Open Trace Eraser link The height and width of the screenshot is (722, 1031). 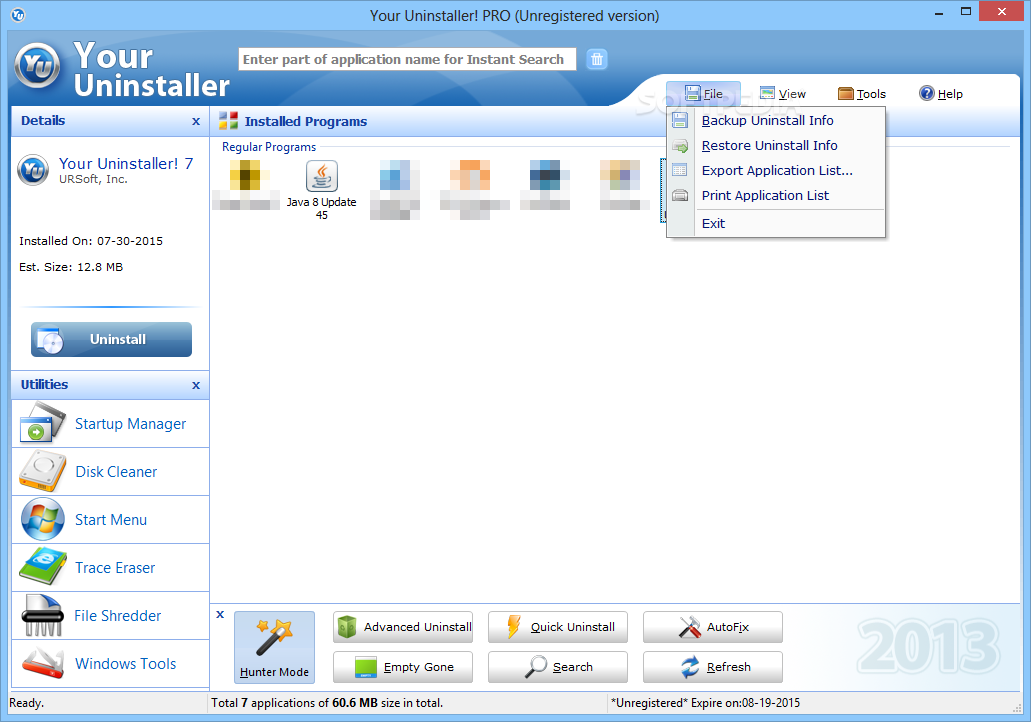[x=115, y=567]
